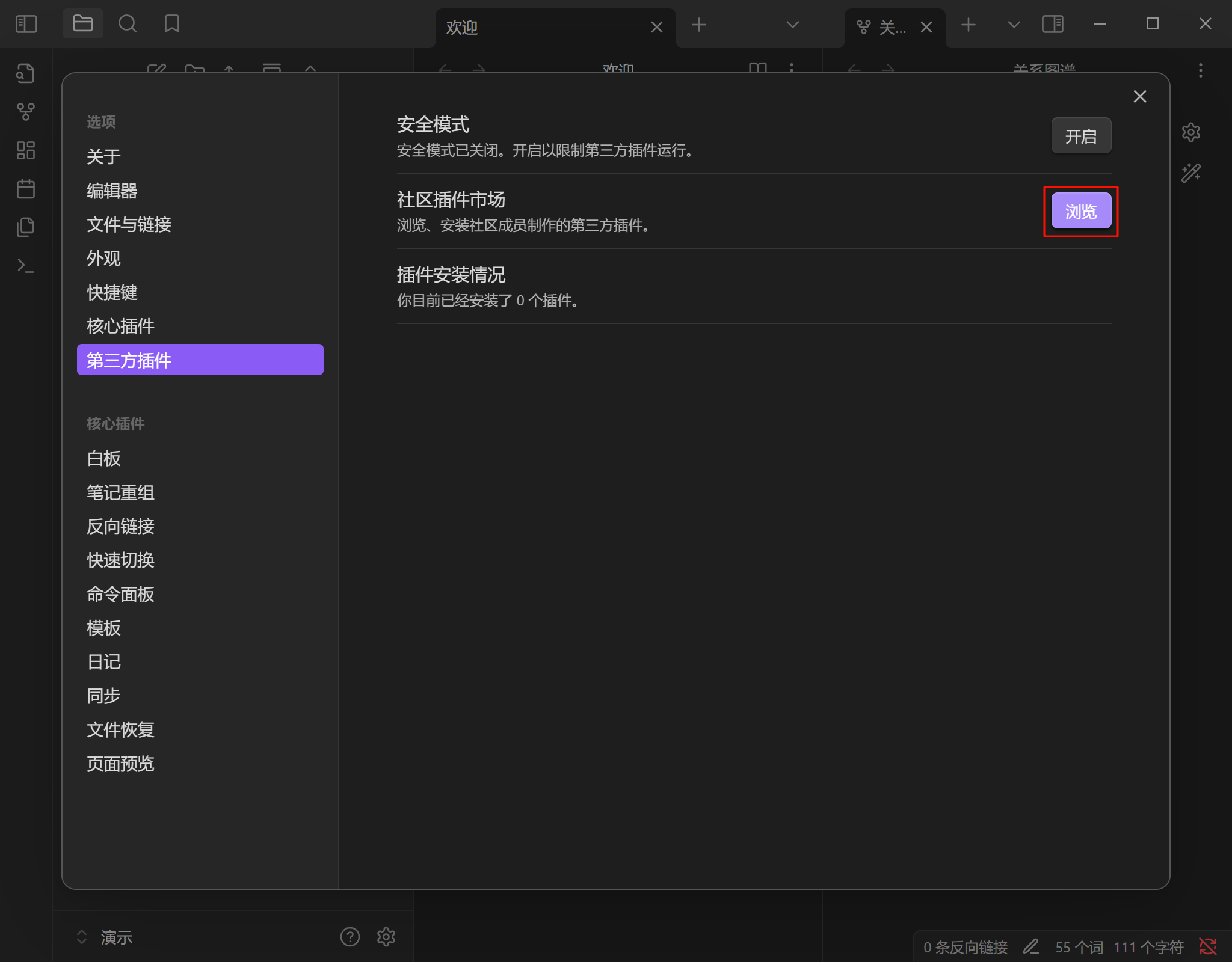Open canvas icon in left ribbon
Image resolution: width=1232 pixels, height=962 pixels.
pos(25,150)
